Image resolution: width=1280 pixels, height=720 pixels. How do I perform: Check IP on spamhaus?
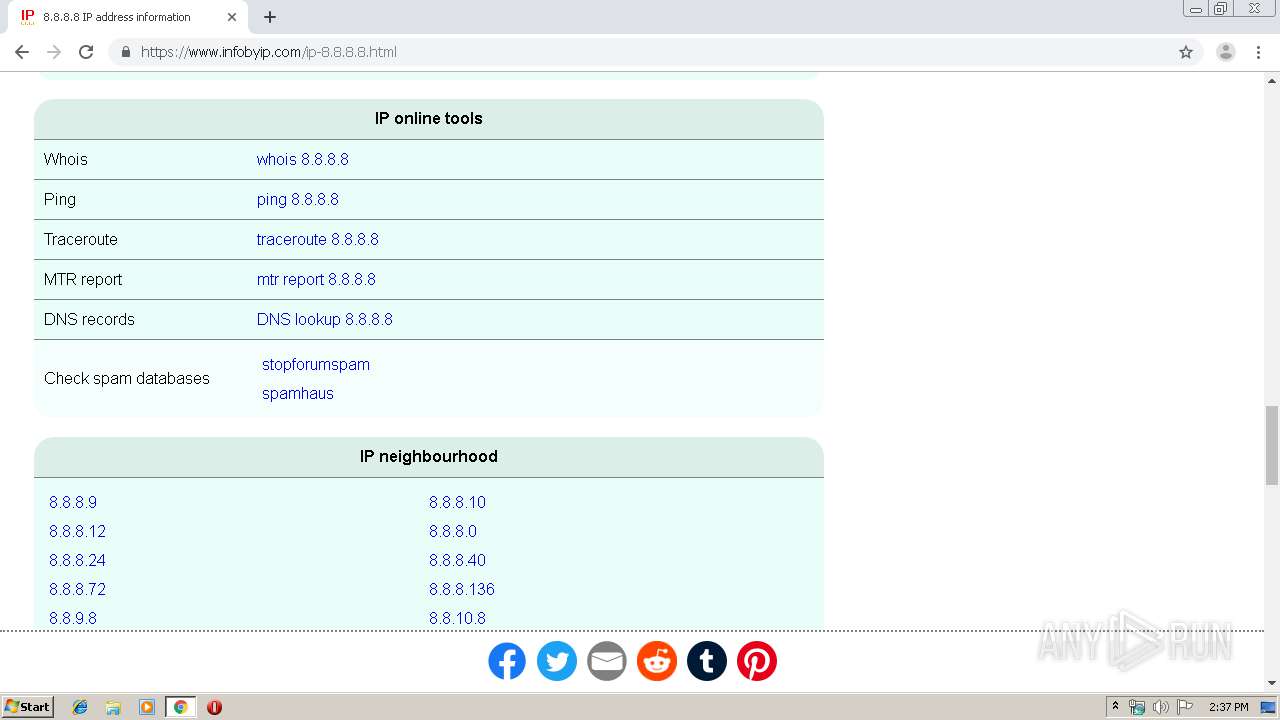tap(298, 393)
